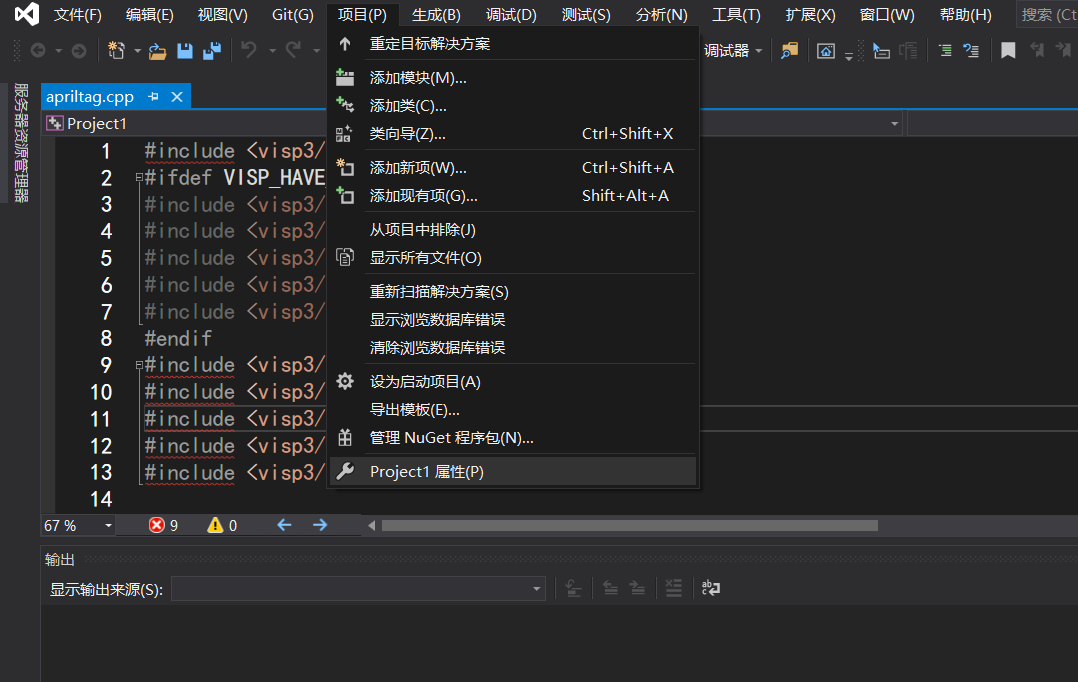Screen dimensions: 1078x682
Task: Open the 显示输出来源 combo box
Action: click(358, 589)
